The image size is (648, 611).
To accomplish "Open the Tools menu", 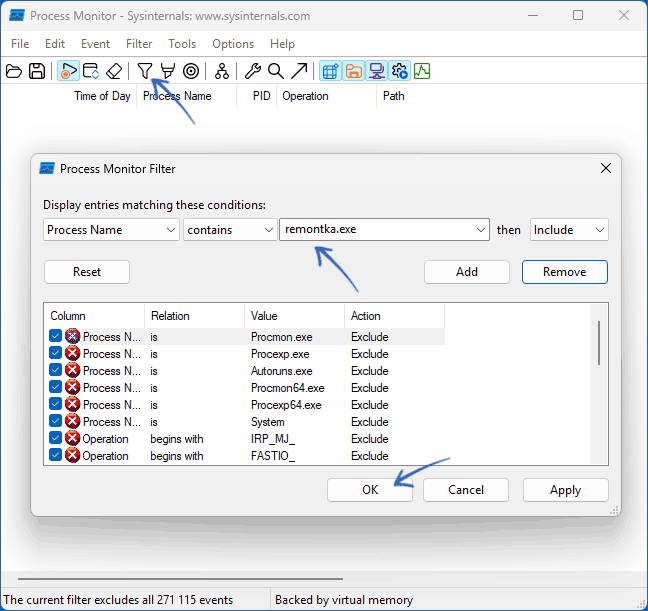I will [x=182, y=44].
